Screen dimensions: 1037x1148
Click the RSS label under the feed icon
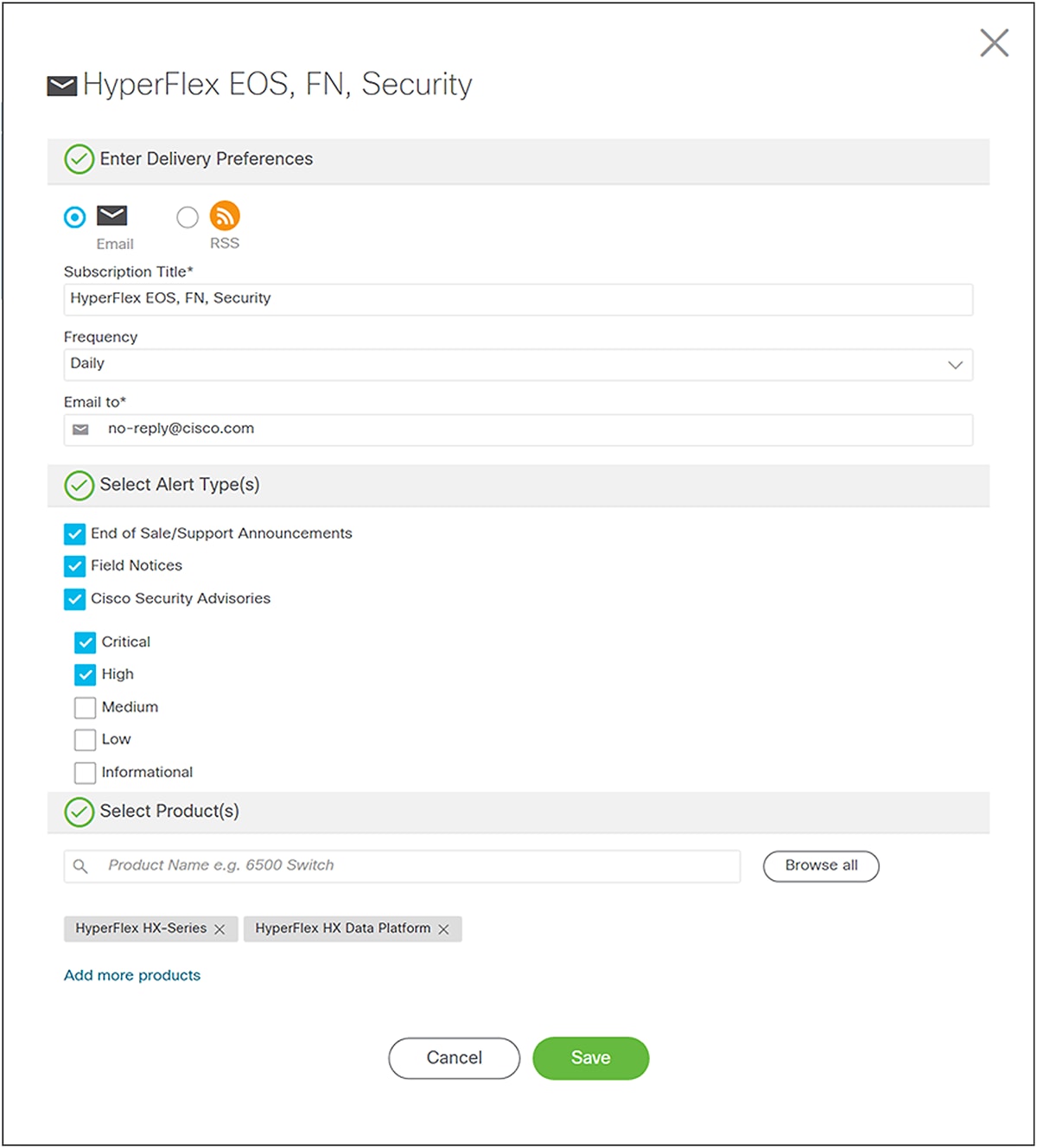(x=225, y=244)
